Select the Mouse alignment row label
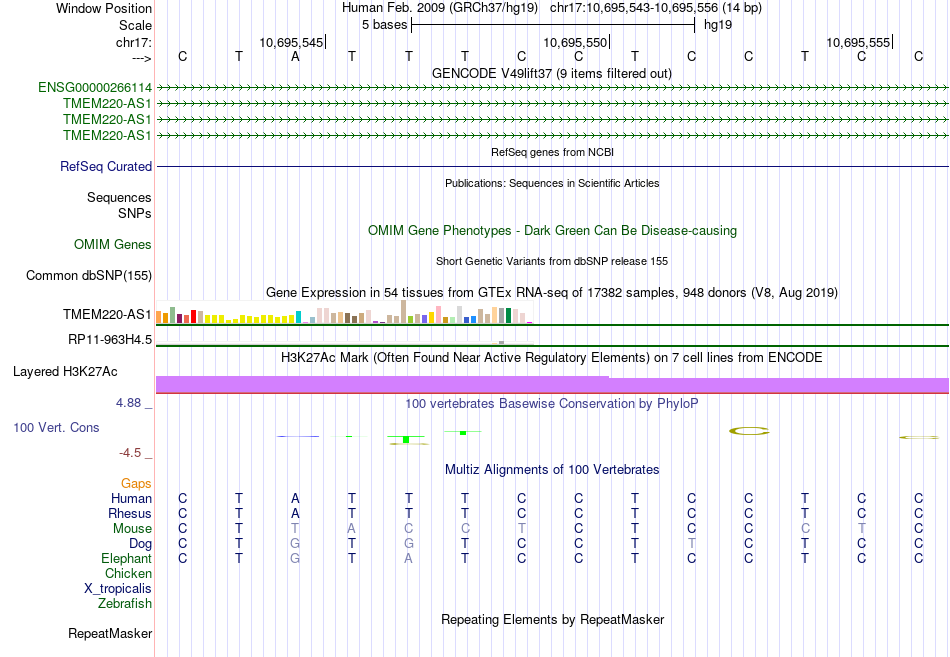Screen dimensions: 950x657 132,529
